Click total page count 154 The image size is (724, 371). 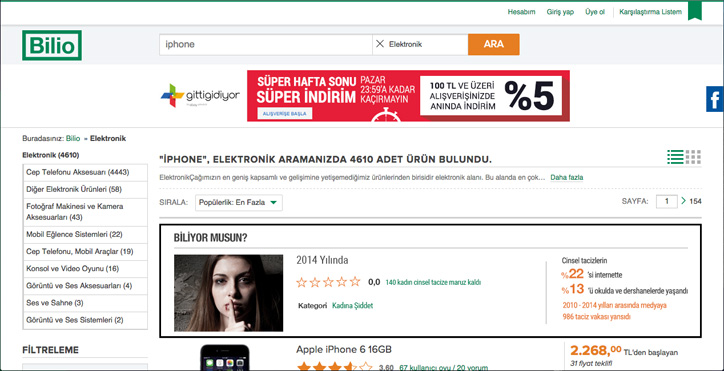pyautogui.click(x=695, y=201)
